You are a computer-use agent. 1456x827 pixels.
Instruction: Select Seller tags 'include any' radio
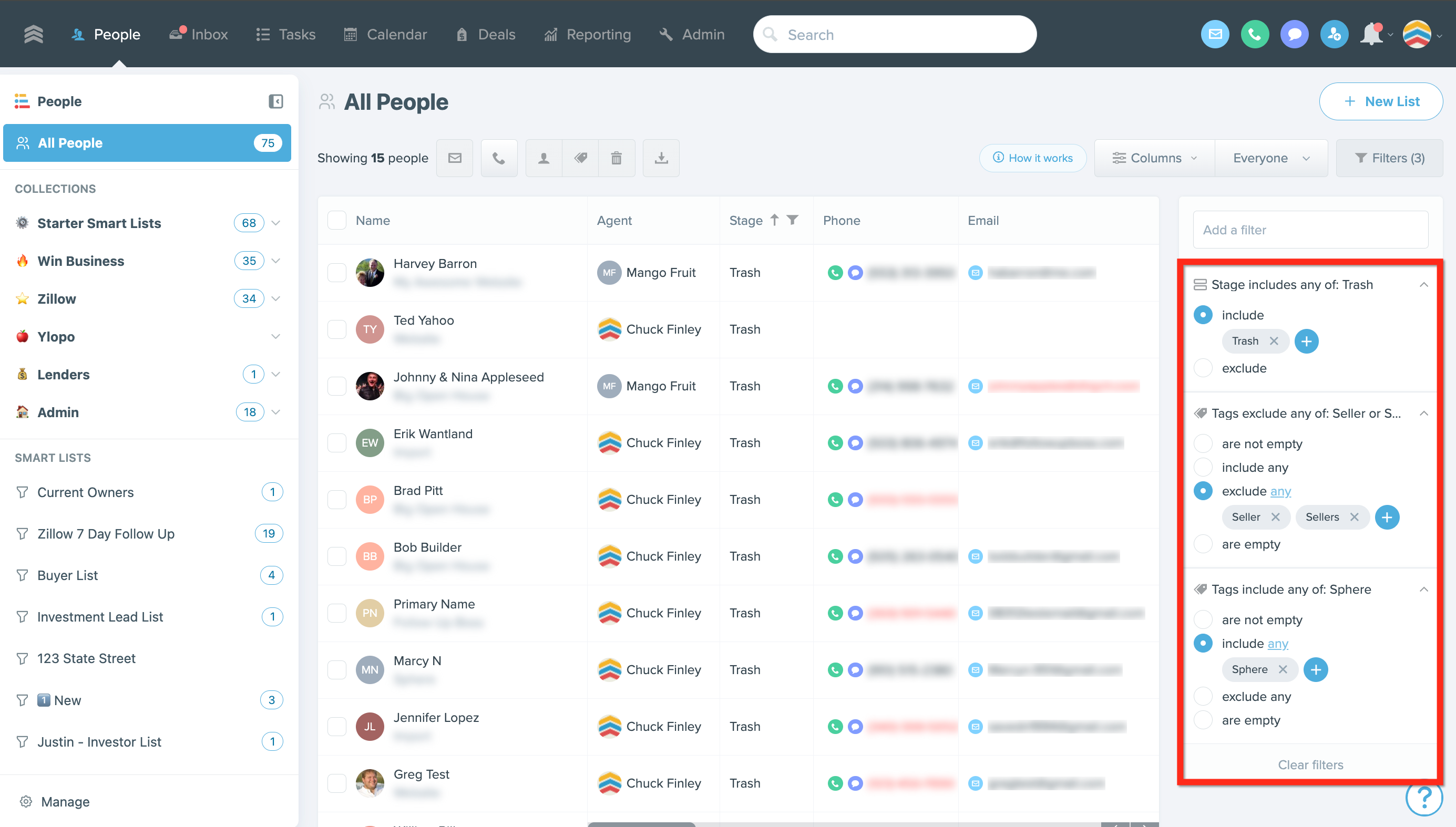1203,468
